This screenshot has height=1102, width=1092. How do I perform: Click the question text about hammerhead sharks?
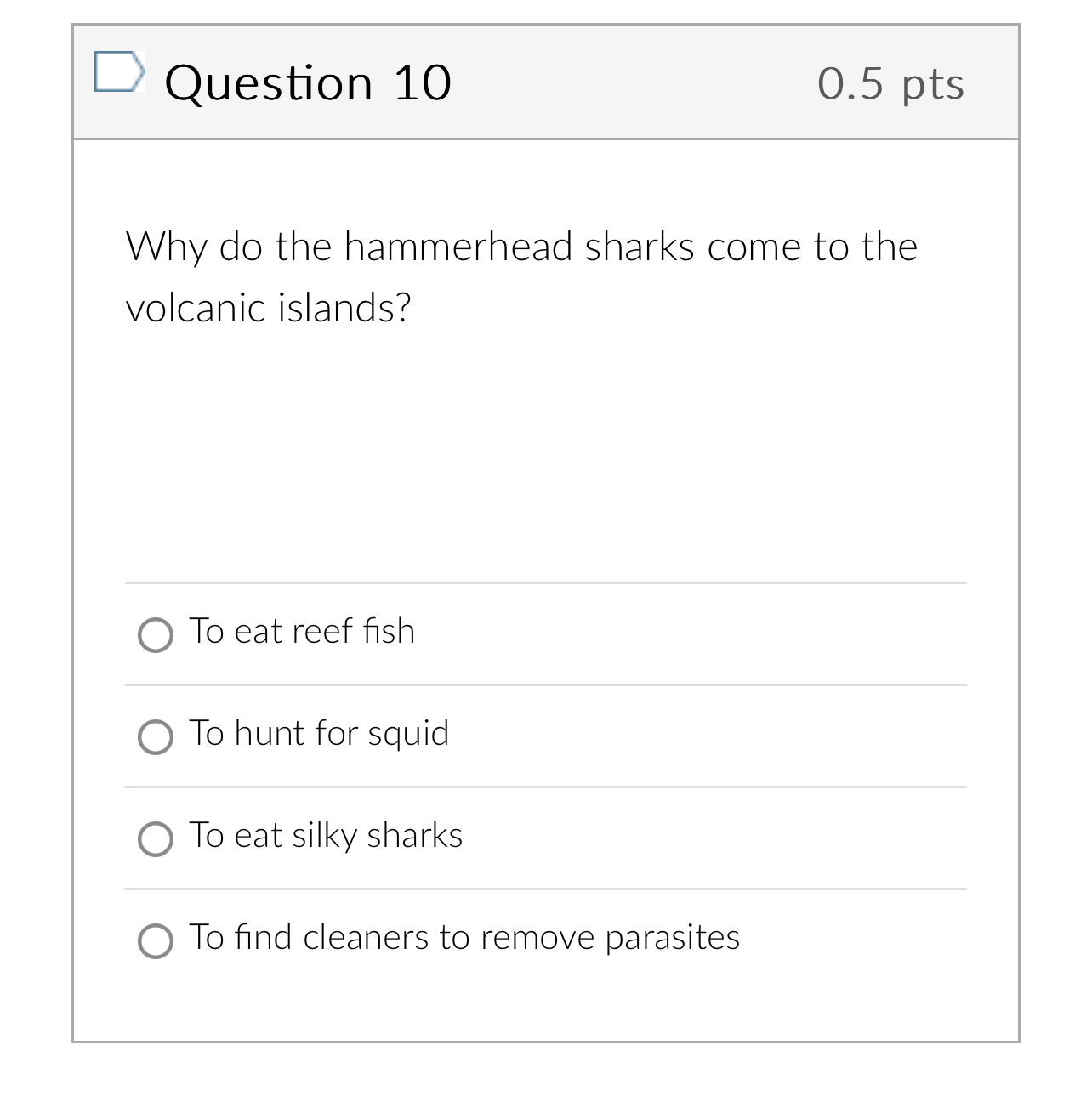coord(520,276)
